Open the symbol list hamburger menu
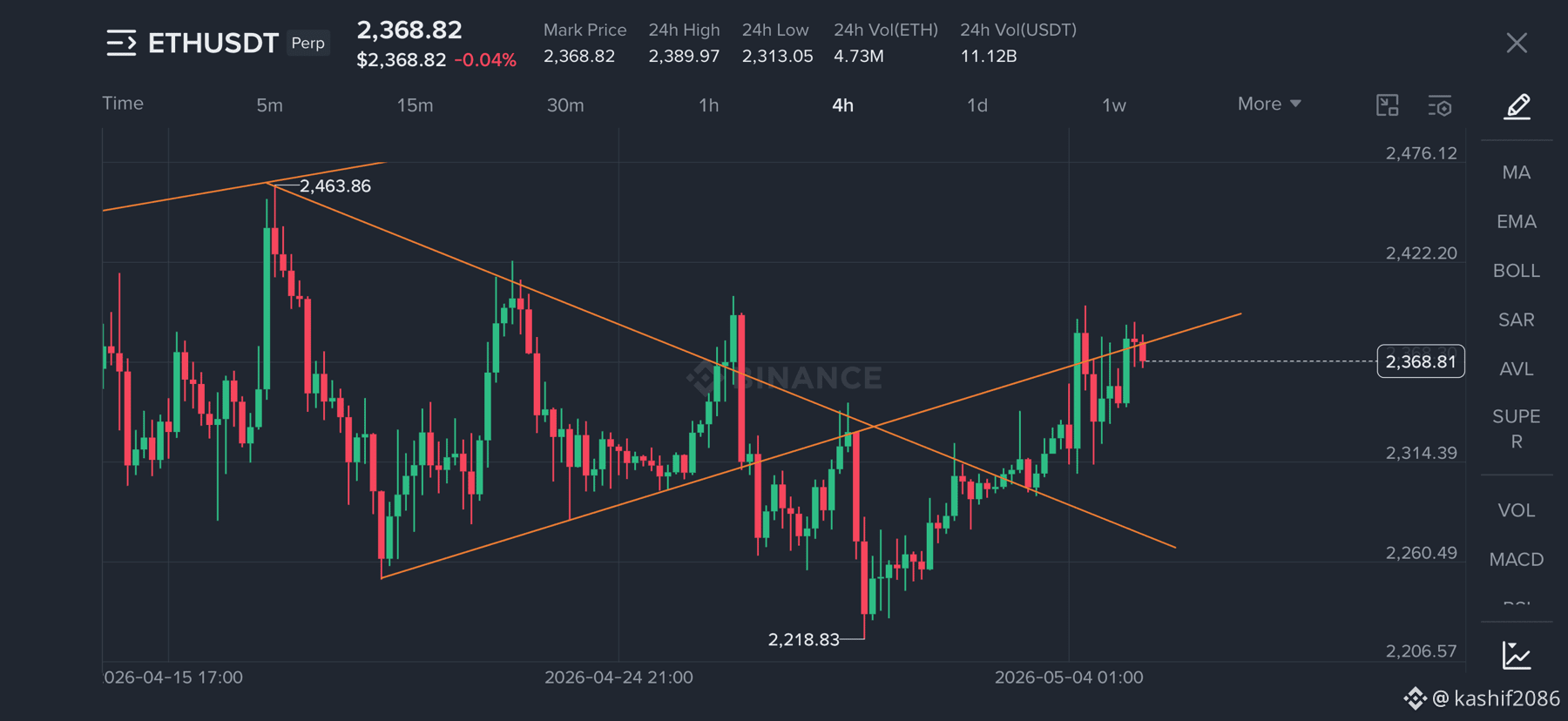1568x721 pixels. click(121, 43)
